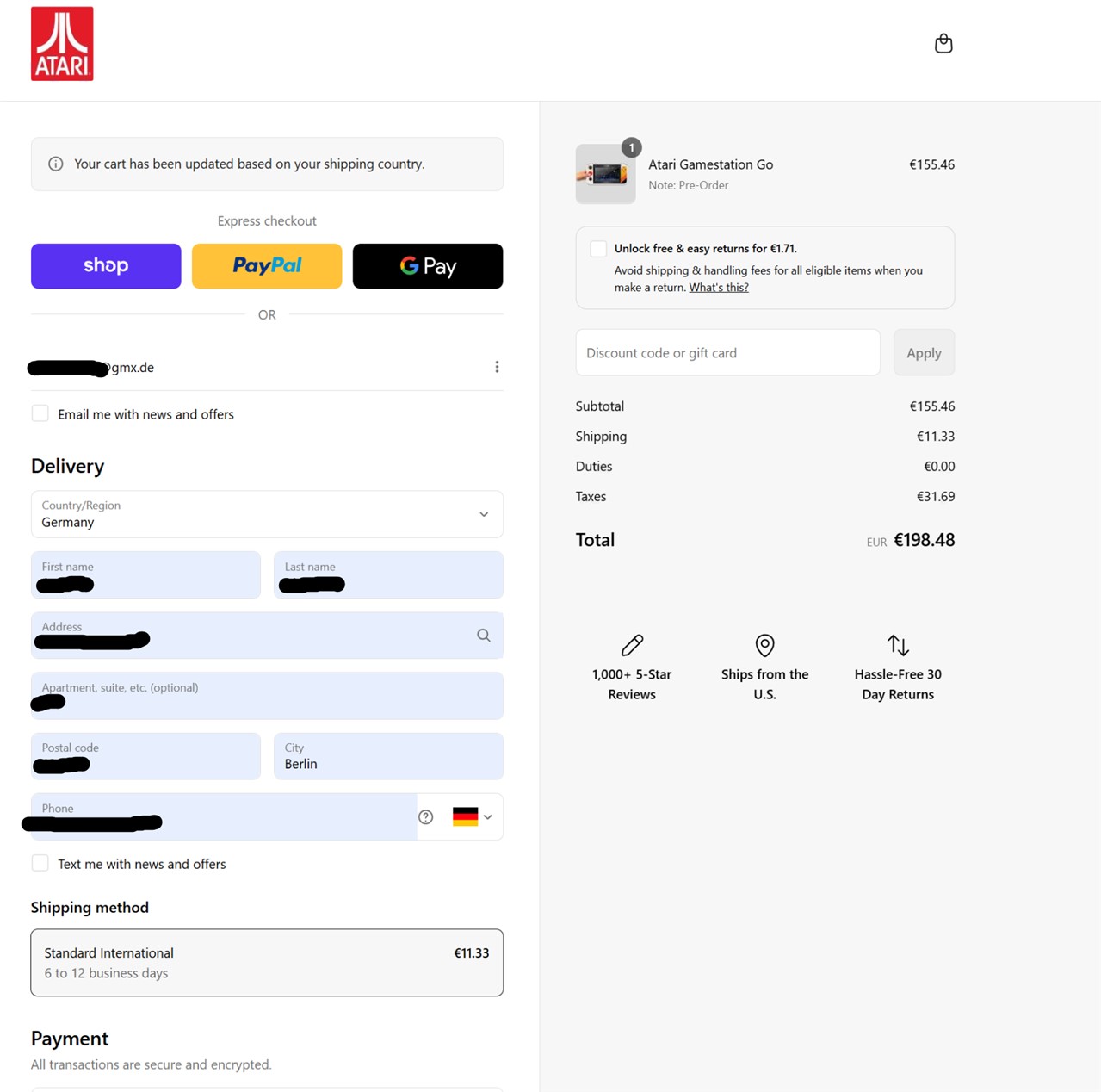Apply a discount code

(924, 352)
